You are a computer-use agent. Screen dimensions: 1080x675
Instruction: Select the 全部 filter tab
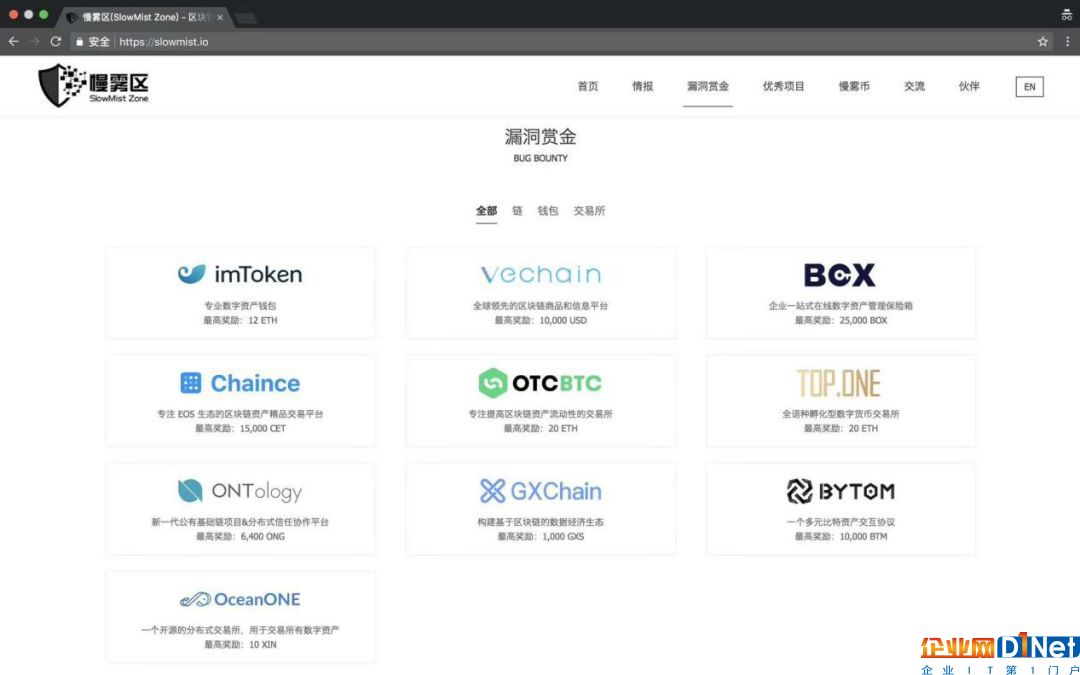tap(486, 211)
